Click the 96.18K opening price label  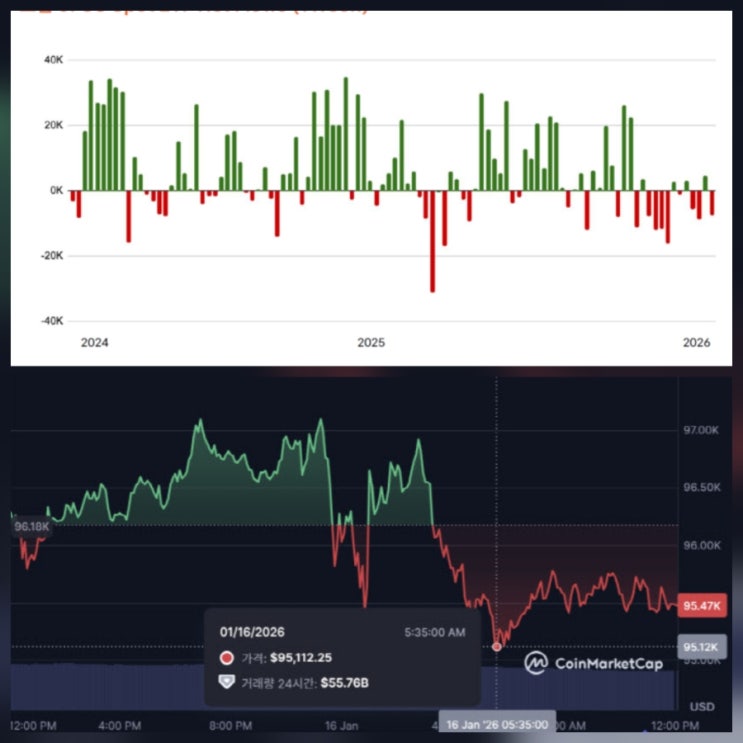click(31, 526)
